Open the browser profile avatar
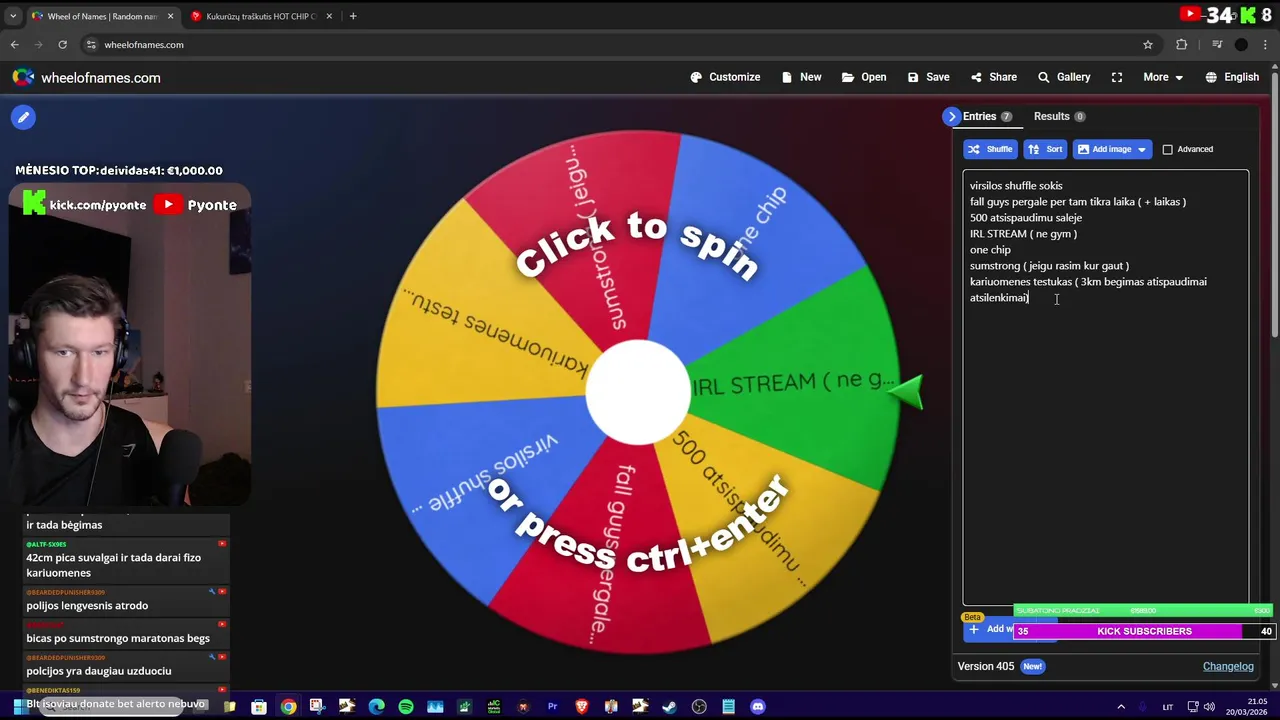This screenshot has width=1280, height=720. (1241, 44)
